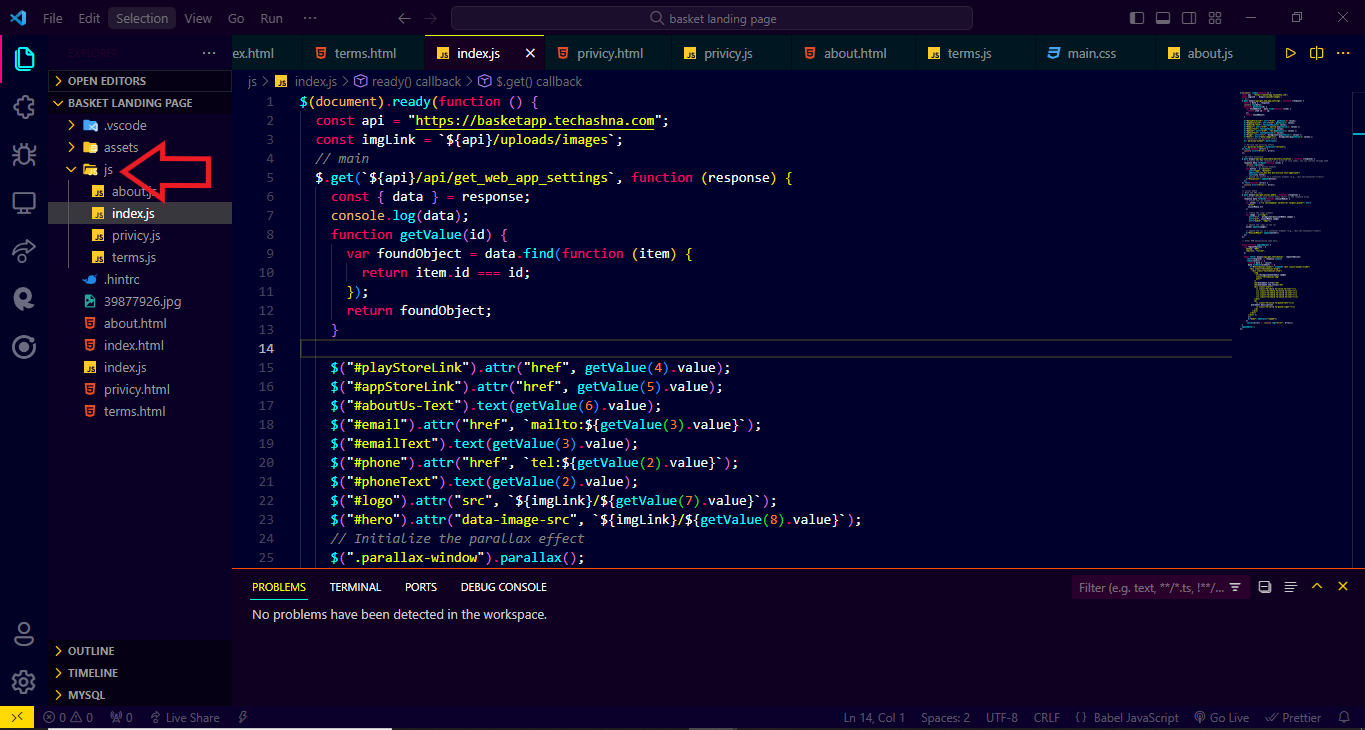Expand the assets folder
The image size is (1365, 730).
(140, 147)
